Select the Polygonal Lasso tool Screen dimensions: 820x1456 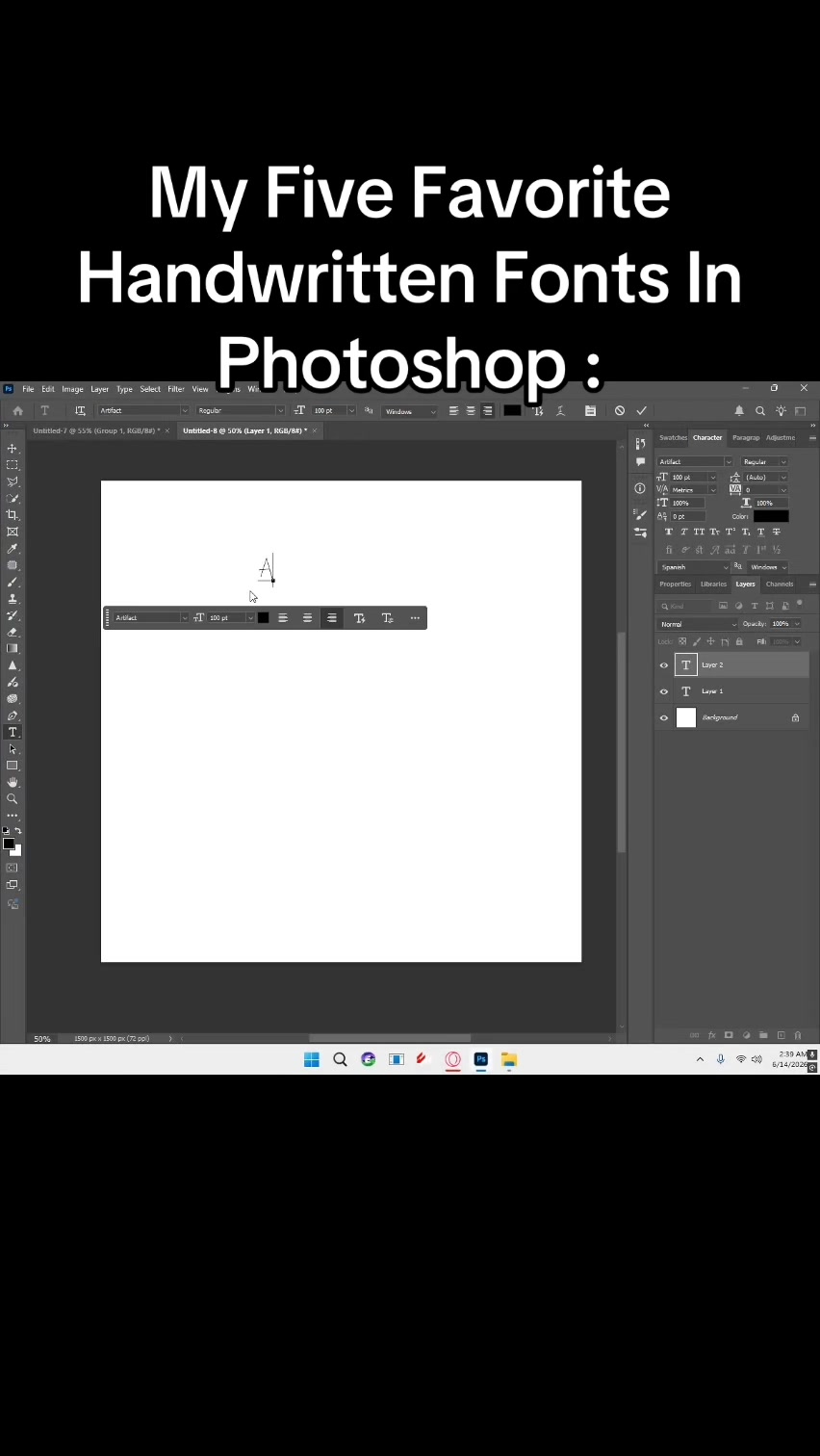click(x=13, y=481)
